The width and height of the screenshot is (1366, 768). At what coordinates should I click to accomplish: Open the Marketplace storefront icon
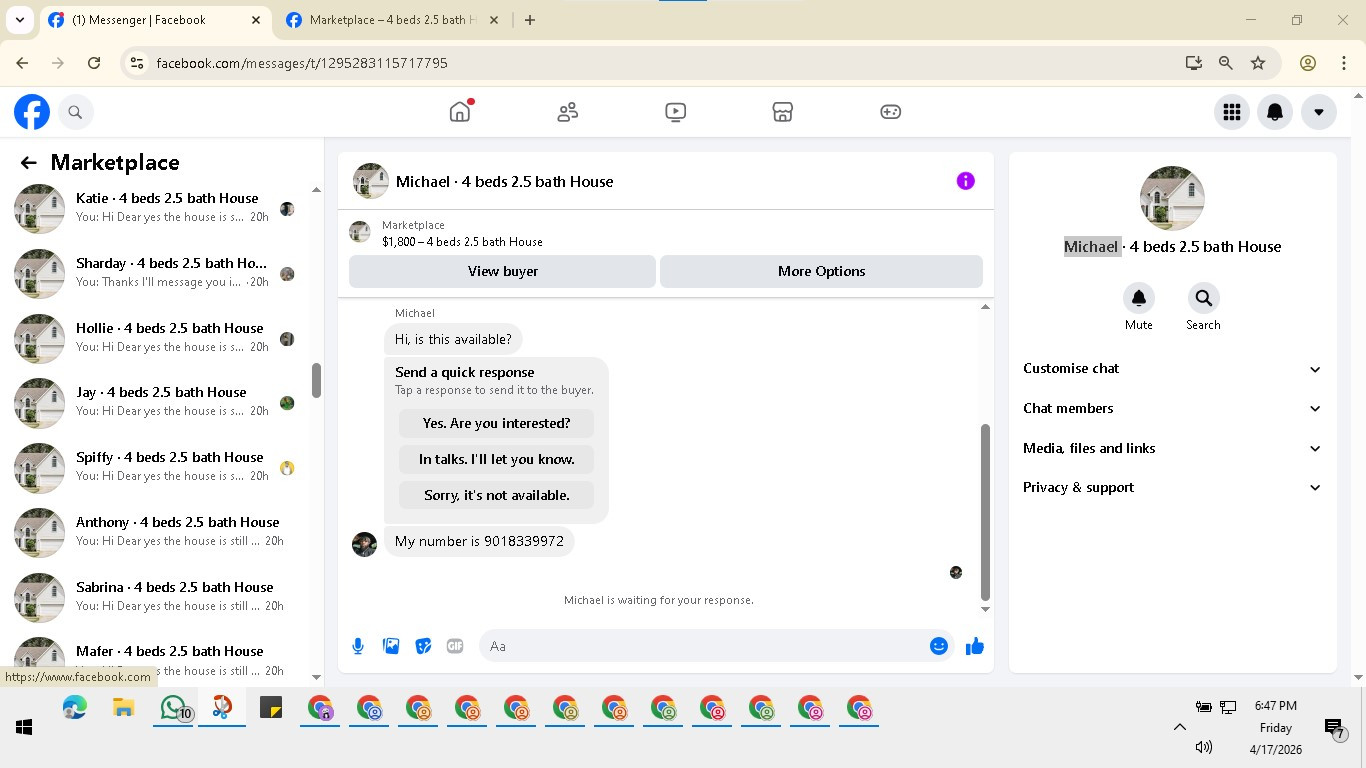pos(783,112)
